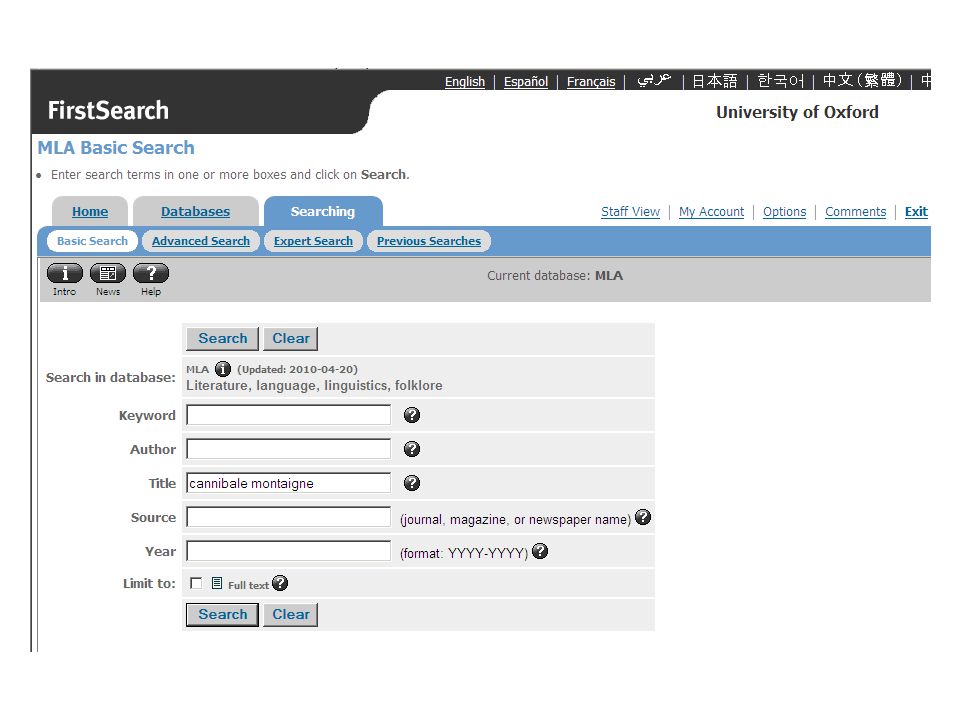This screenshot has width=960, height=720.
Task: Switch to Advanced Search sub-tab
Action: 201,241
